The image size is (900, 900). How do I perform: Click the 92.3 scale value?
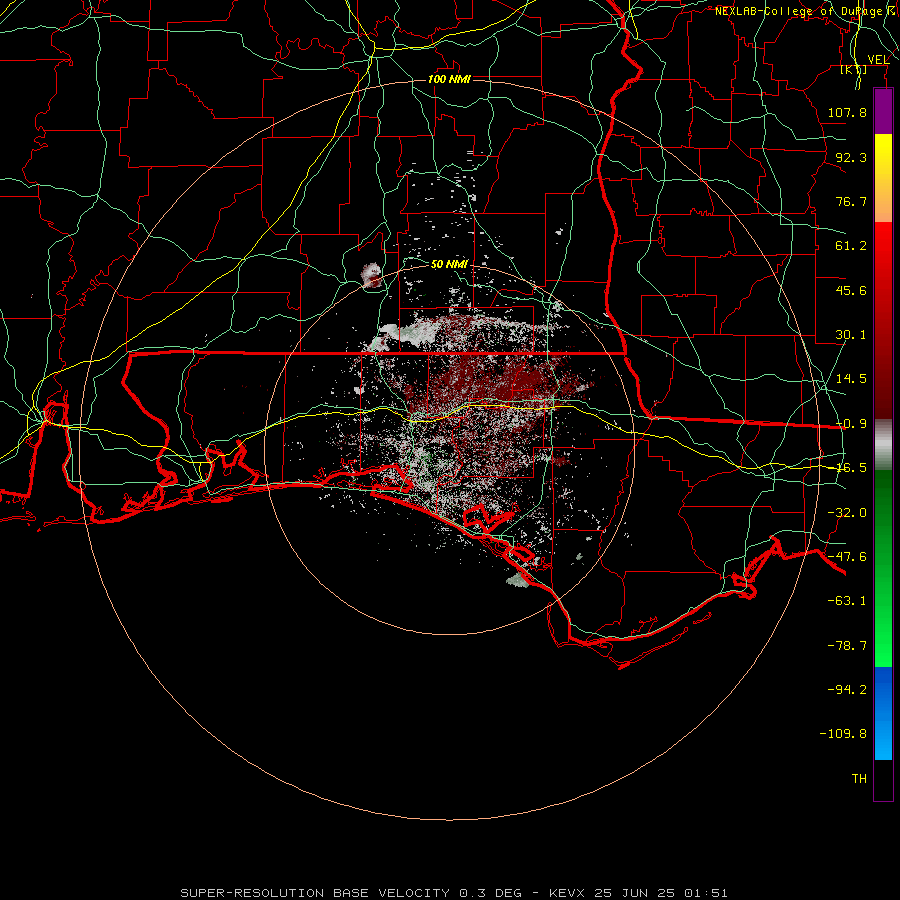tap(851, 157)
